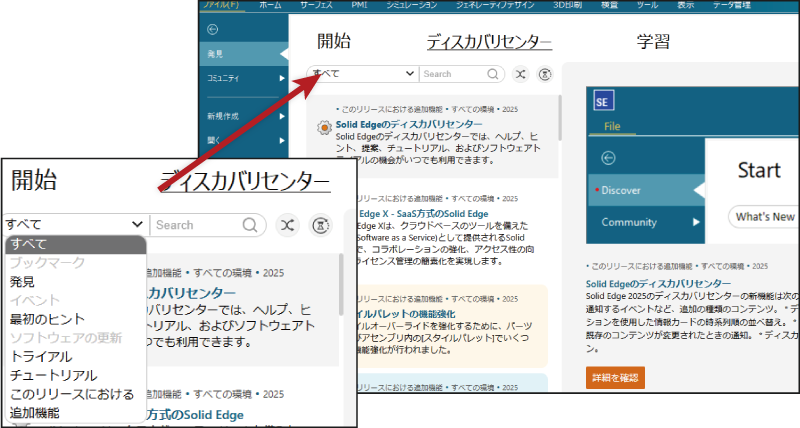
Task: Open the ファイル(F) menu
Action: point(222,5)
